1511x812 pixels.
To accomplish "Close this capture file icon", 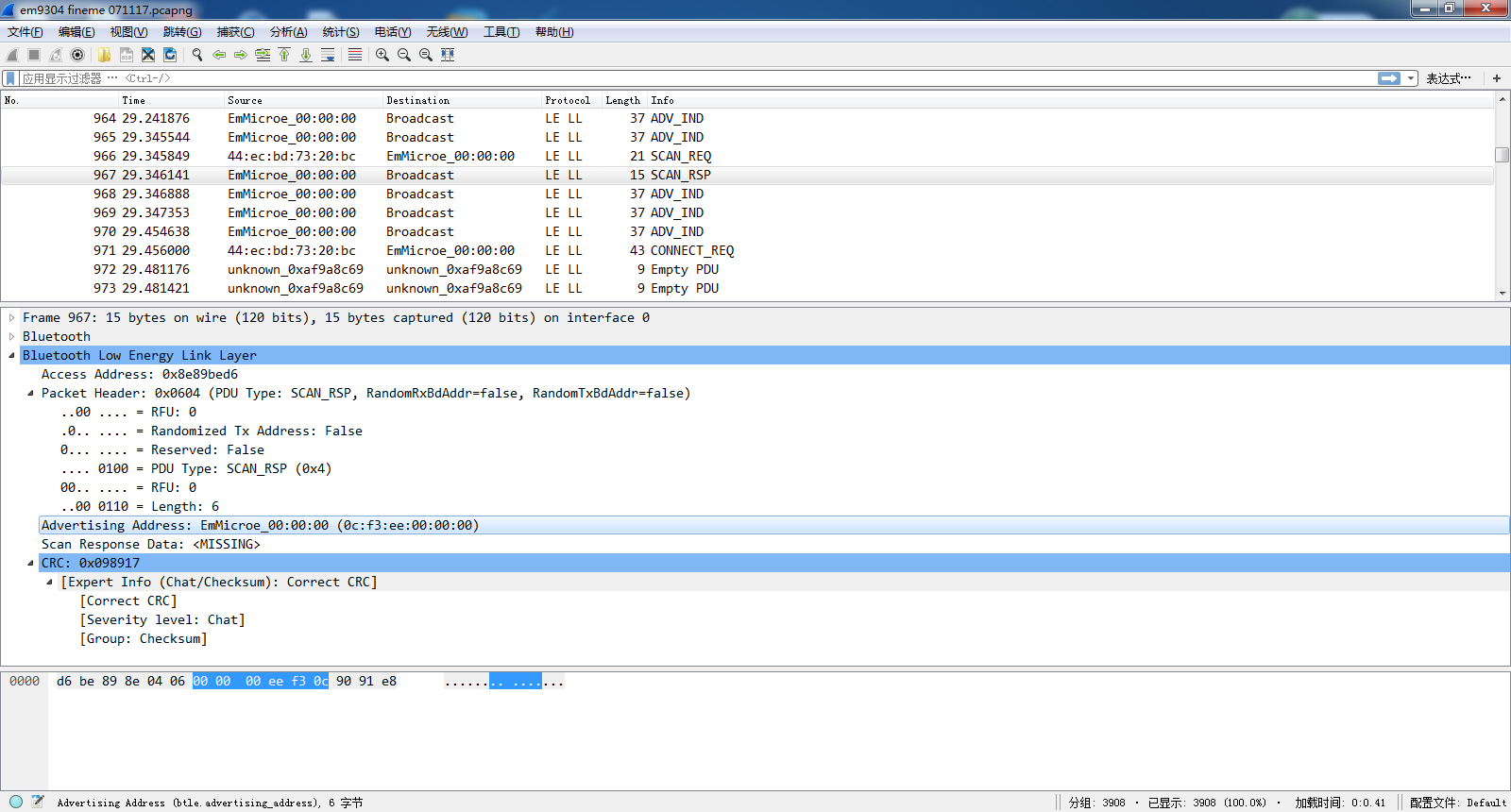I will [147, 55].
